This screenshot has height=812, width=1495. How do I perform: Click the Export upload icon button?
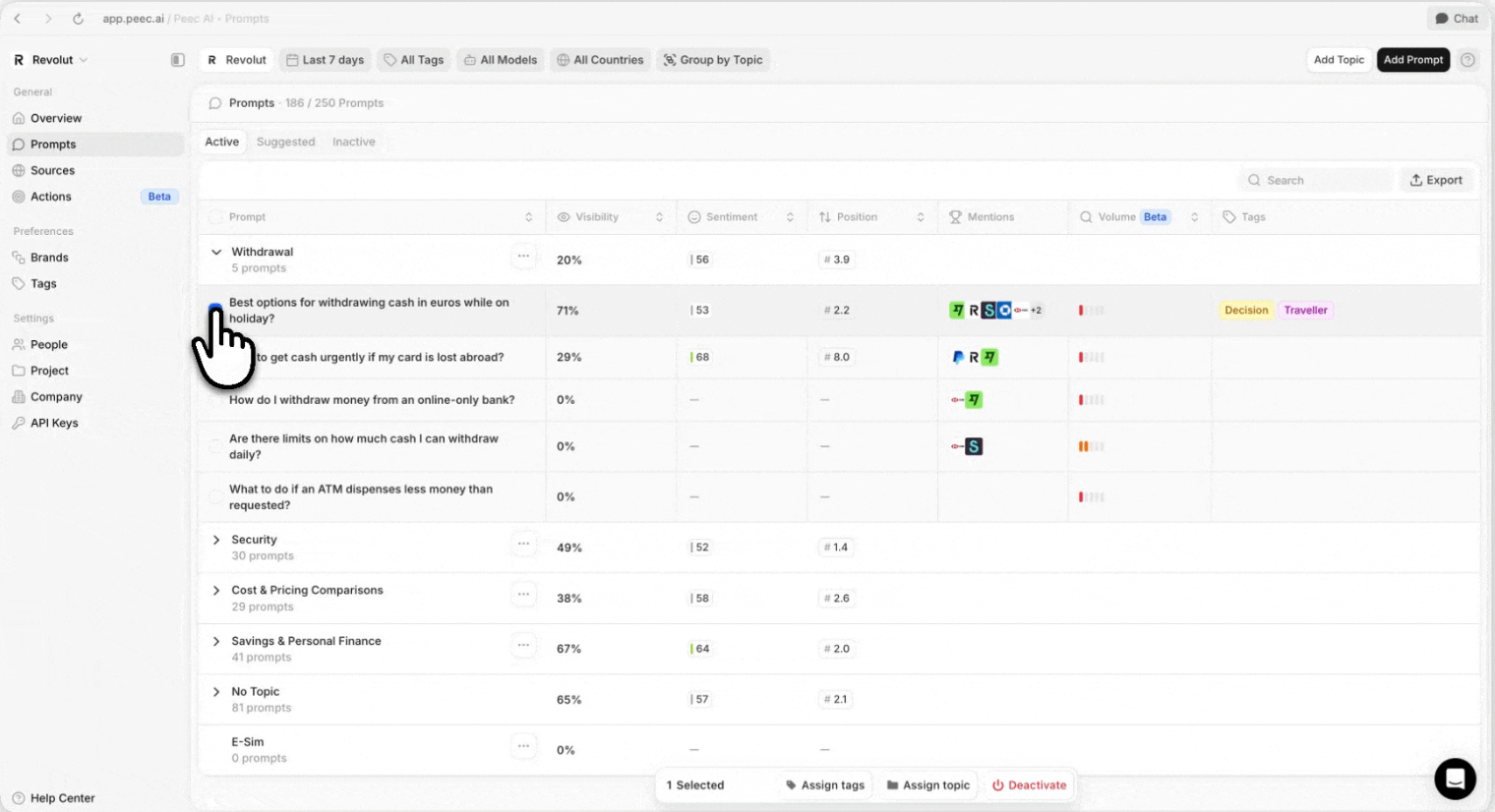point(1436,180)
